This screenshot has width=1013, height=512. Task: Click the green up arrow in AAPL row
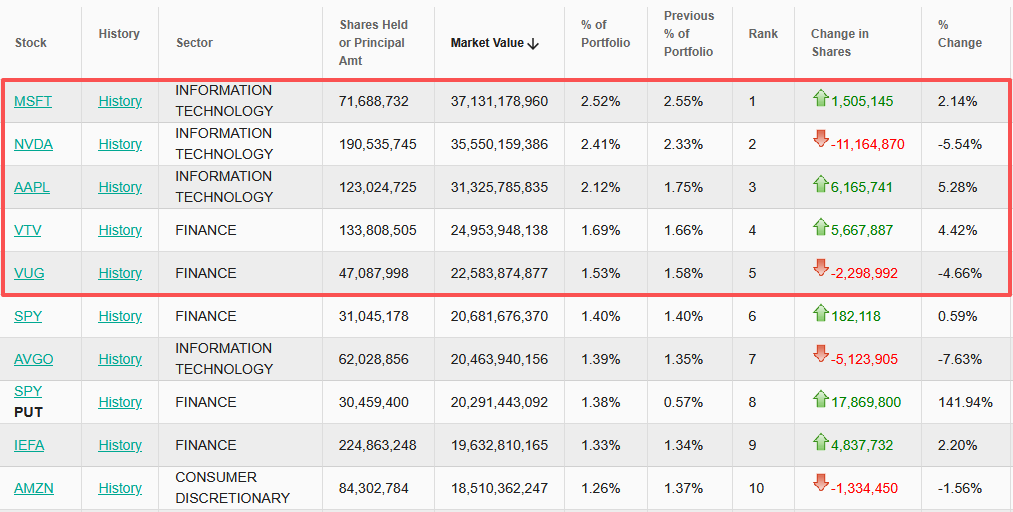[x=821, y=184]
